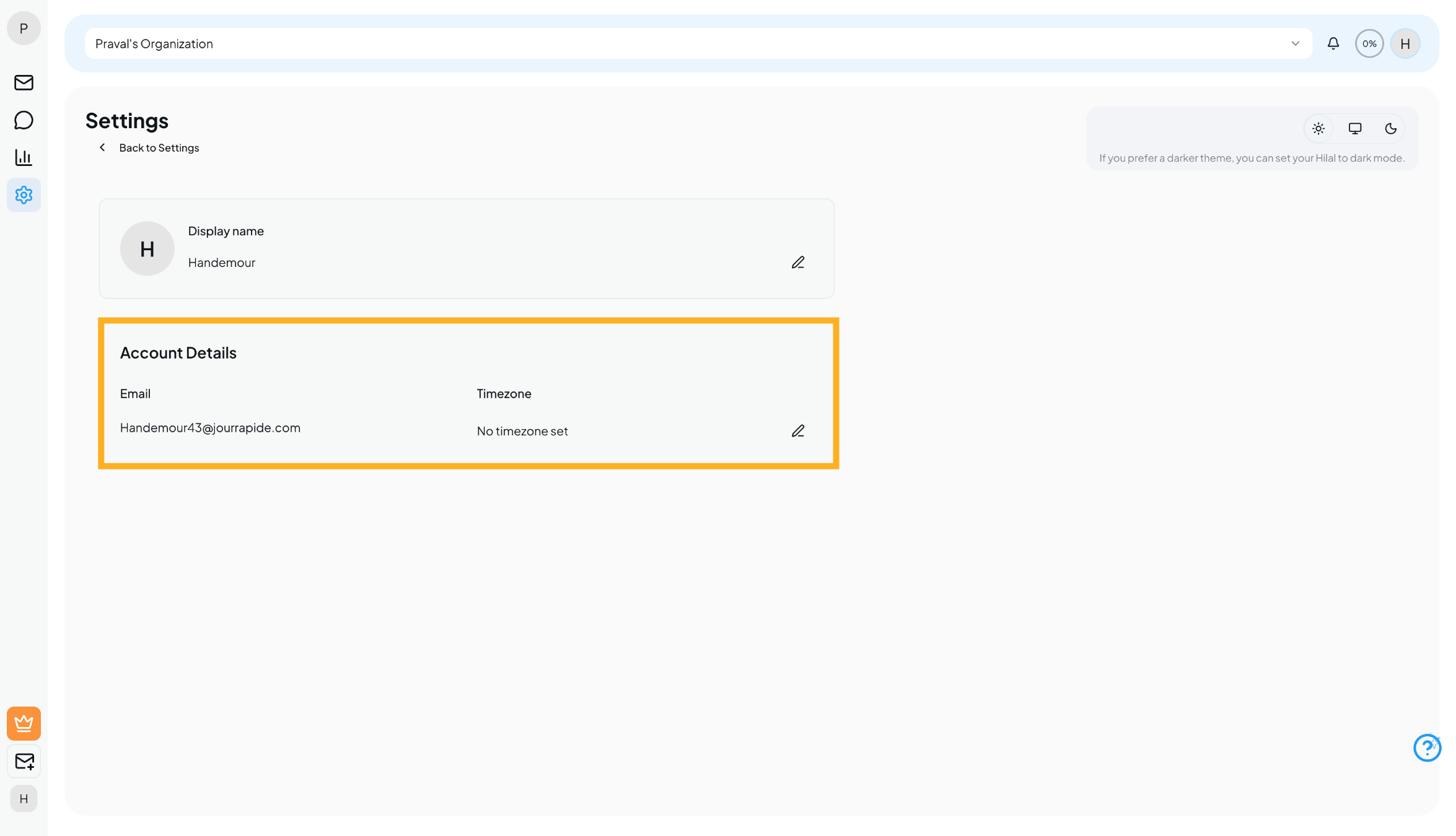Switch to light theme sun toggle
Screen dimensions: 1456x836
(x=1318, y=129)
